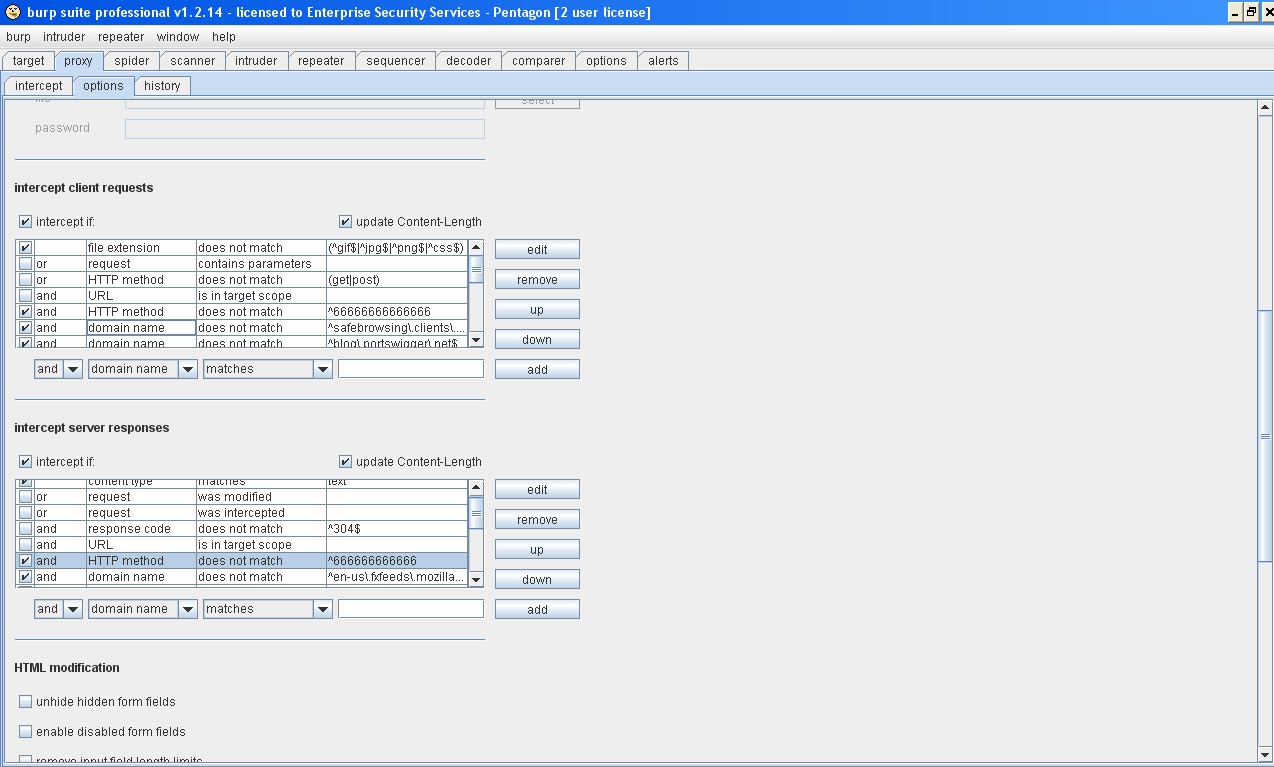
Task: Move client request rule up
Action: (537, 310)
